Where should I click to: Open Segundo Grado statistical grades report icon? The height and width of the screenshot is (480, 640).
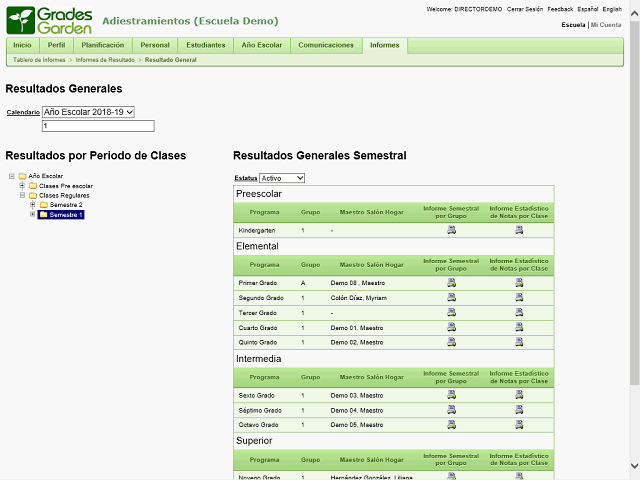(x=519, y=298)
